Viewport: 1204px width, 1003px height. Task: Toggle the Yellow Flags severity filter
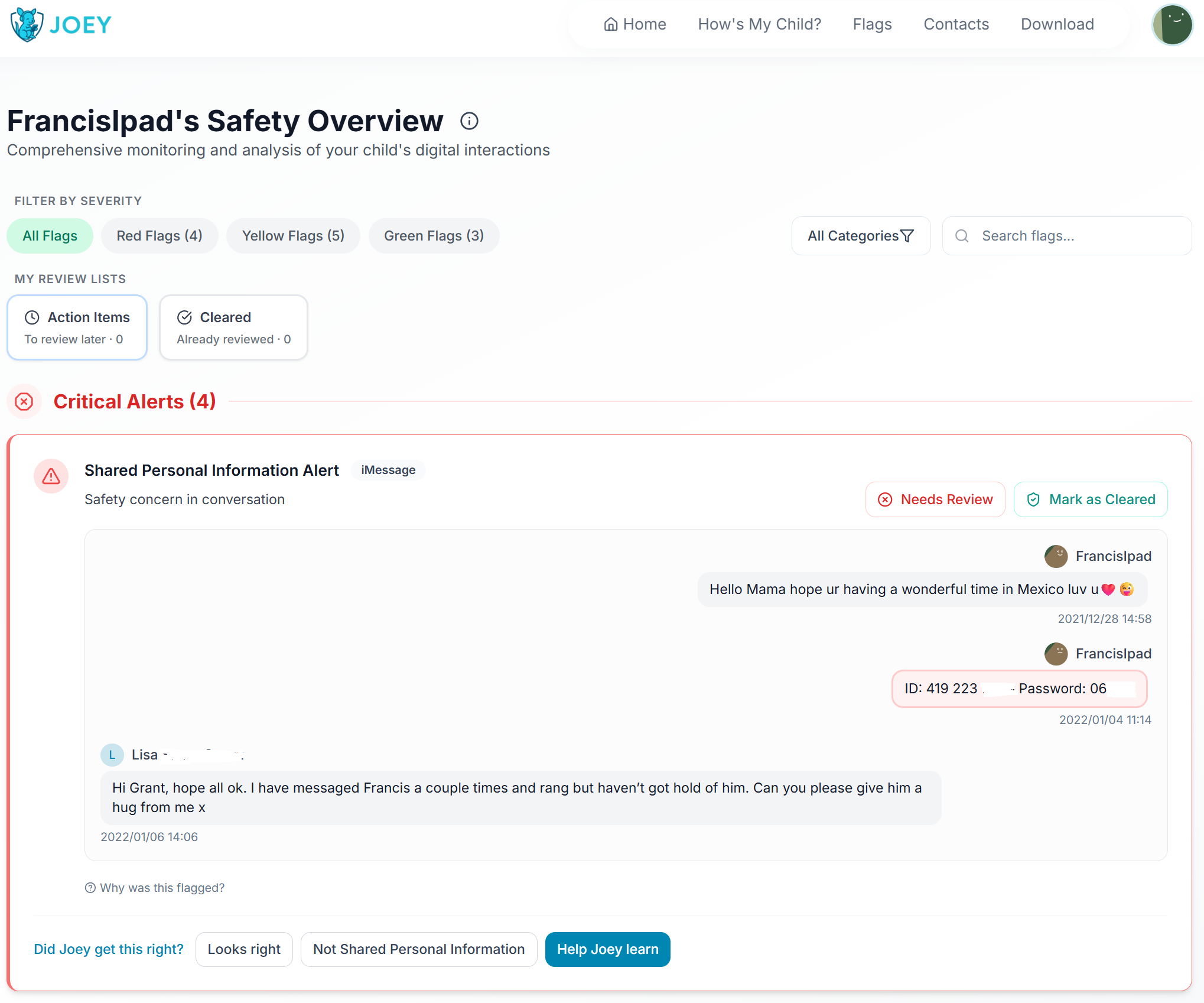[293, 235]
